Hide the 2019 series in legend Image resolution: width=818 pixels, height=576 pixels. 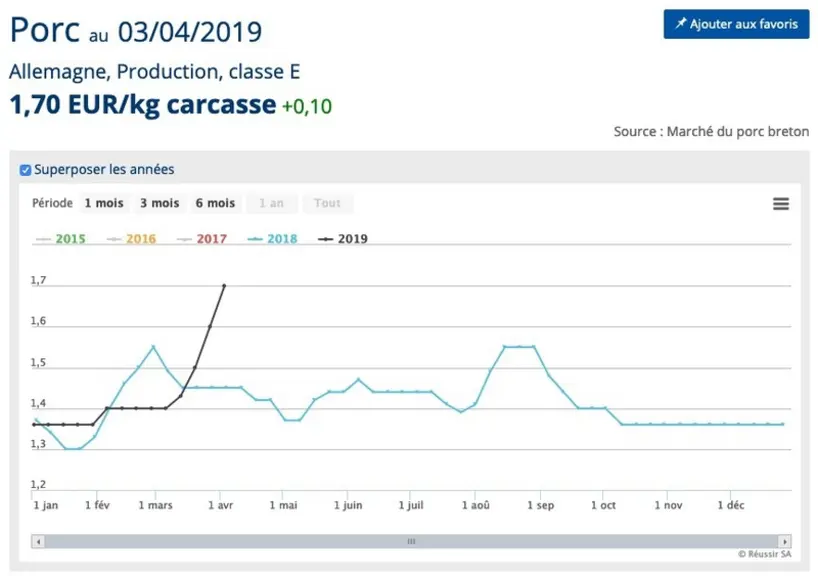pos(343,239)
